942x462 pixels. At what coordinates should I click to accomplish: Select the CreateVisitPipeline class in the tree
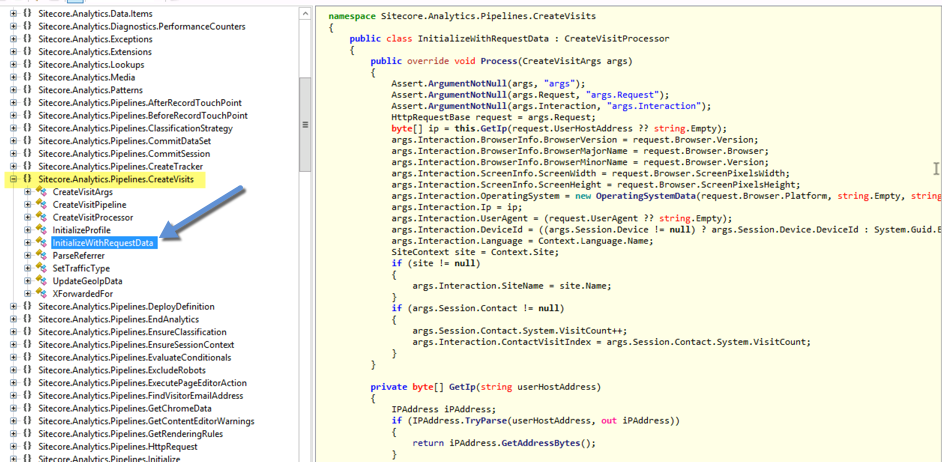pyautogui.click(x=90, y=205)
